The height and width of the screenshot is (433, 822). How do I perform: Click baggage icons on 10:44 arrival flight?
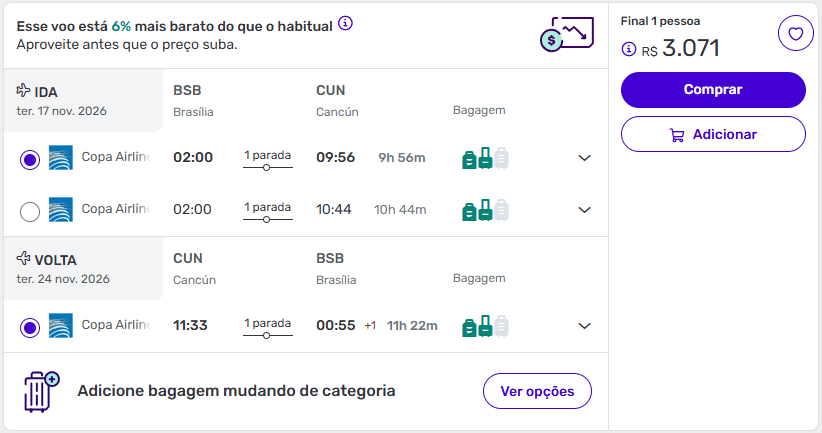tap(485, 210)
